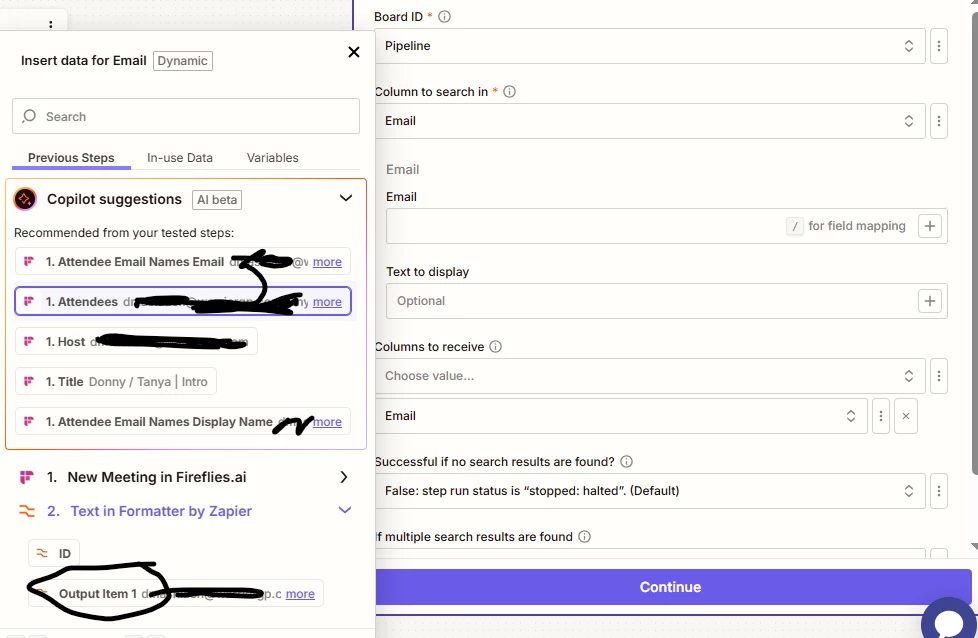Select the 1. Attendees suggestion
Image resolution: width=978 pixels, height=638 pixels.
pos(183,301)
